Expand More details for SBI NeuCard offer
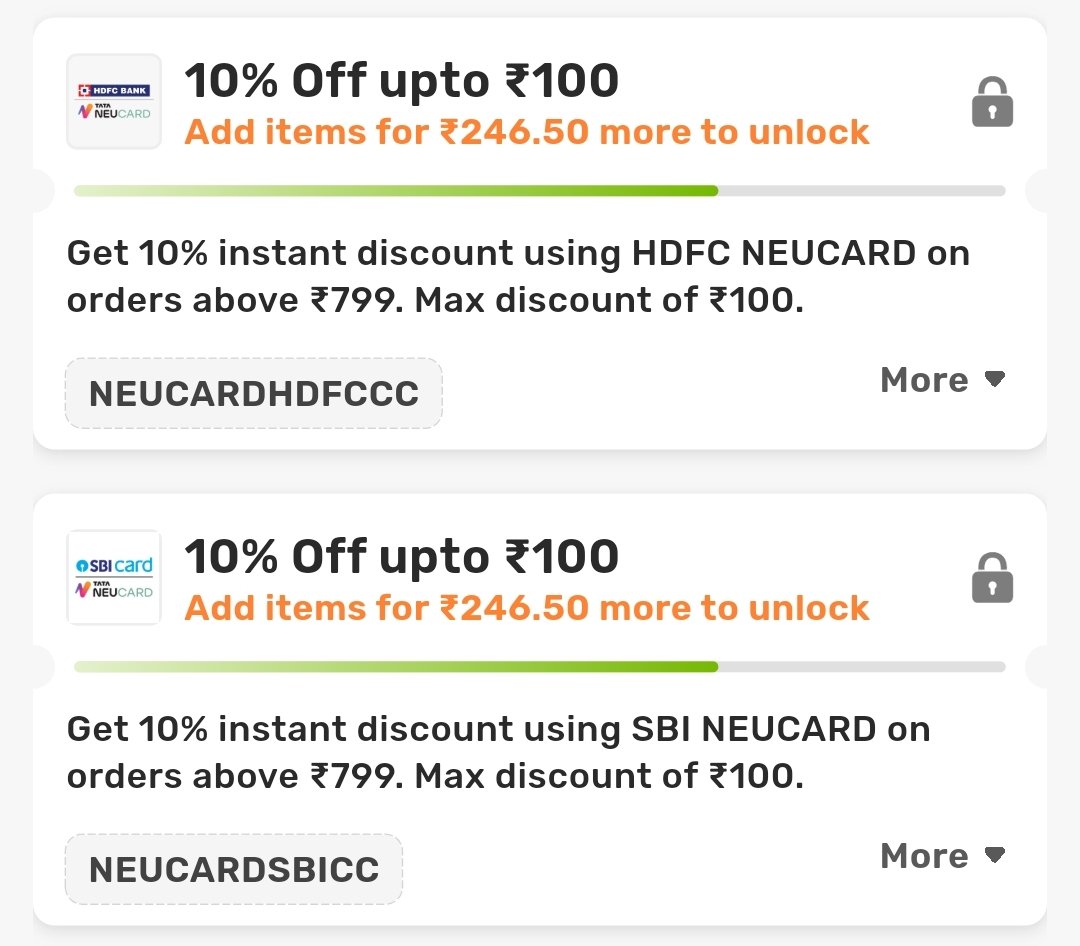The image size is (1080, 946). (x=942, y=856)
